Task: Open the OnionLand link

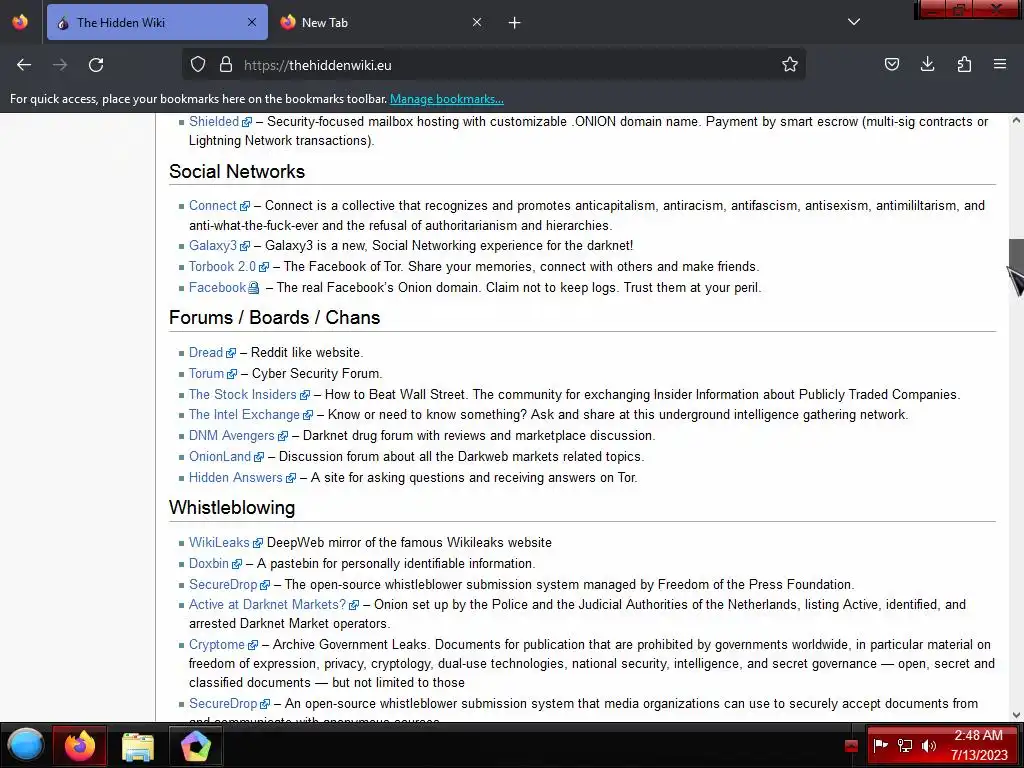Action: (220, 456)
